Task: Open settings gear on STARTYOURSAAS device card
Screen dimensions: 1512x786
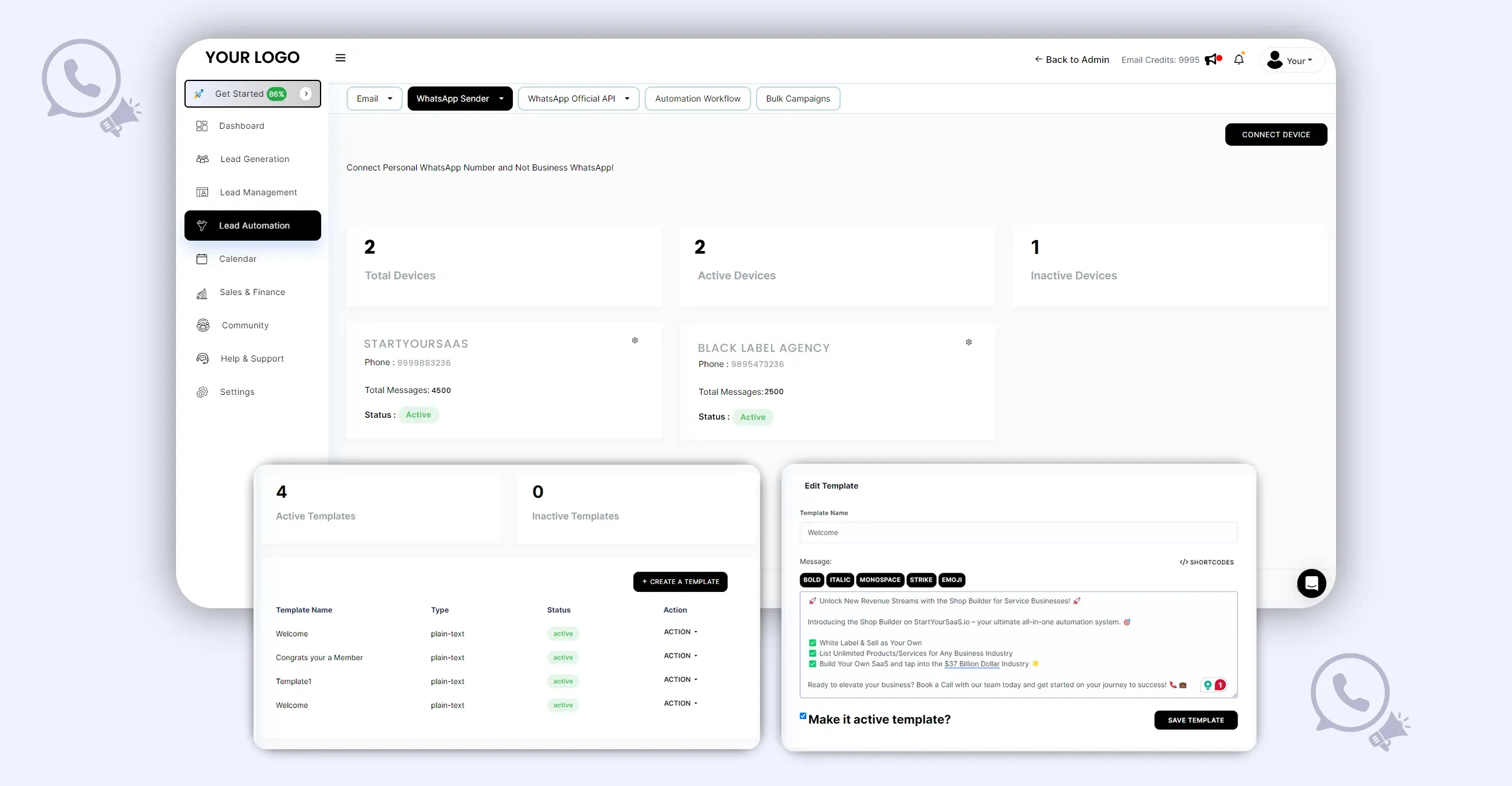Action: coord(635,340)
